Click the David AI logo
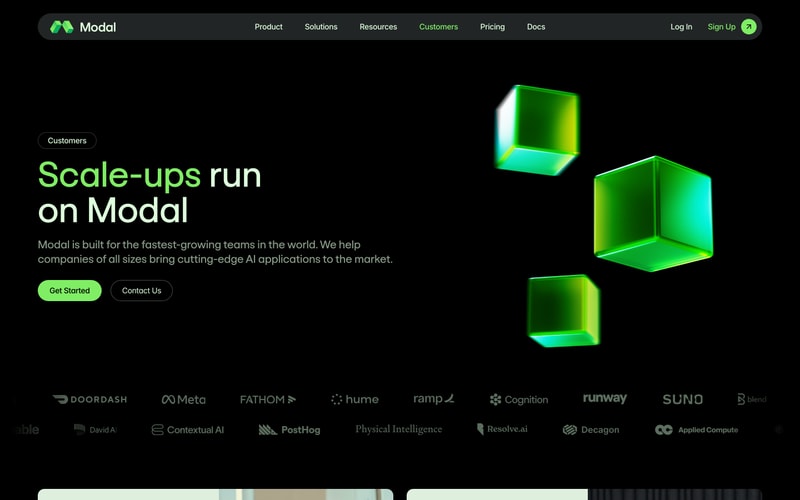800x500 pixels. point(95,430)
